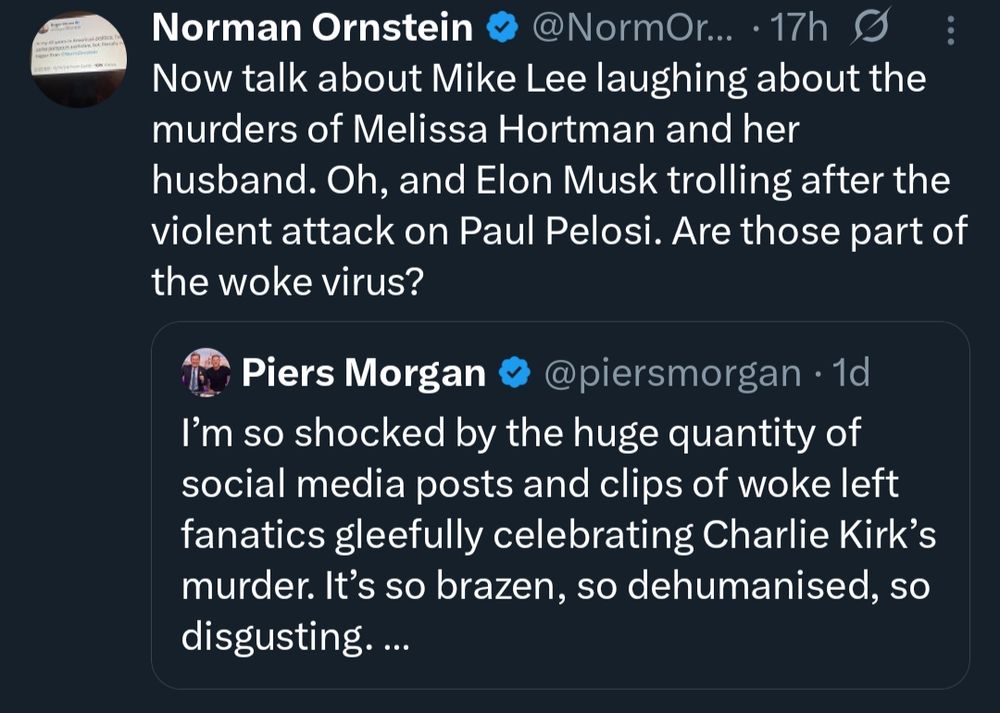Viewport: 1000px width, 713px height.
Task: Click the 17h timestamp
Action: point(800,30)
